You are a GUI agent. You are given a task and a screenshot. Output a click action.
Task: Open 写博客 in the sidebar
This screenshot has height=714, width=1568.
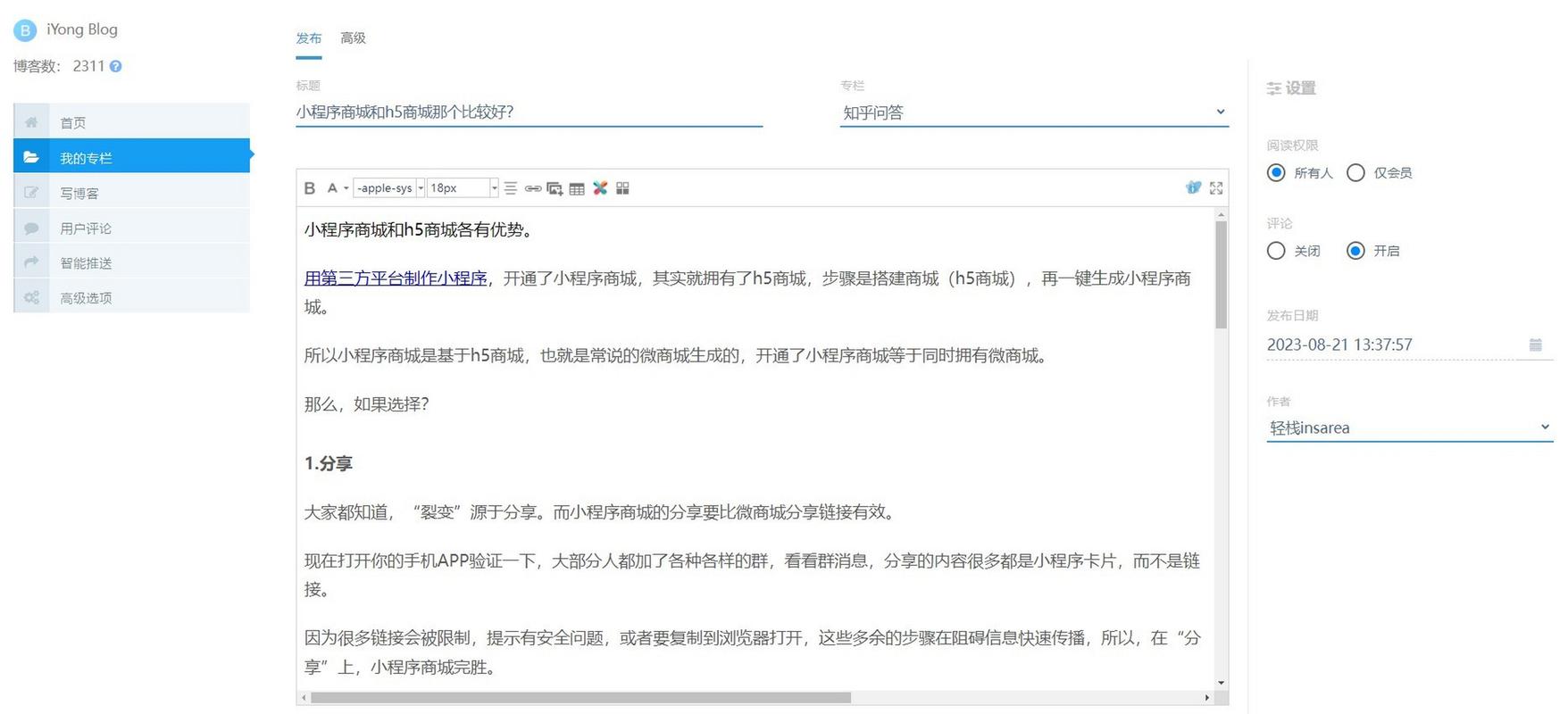pyautogui.click(x=131, y=192)
